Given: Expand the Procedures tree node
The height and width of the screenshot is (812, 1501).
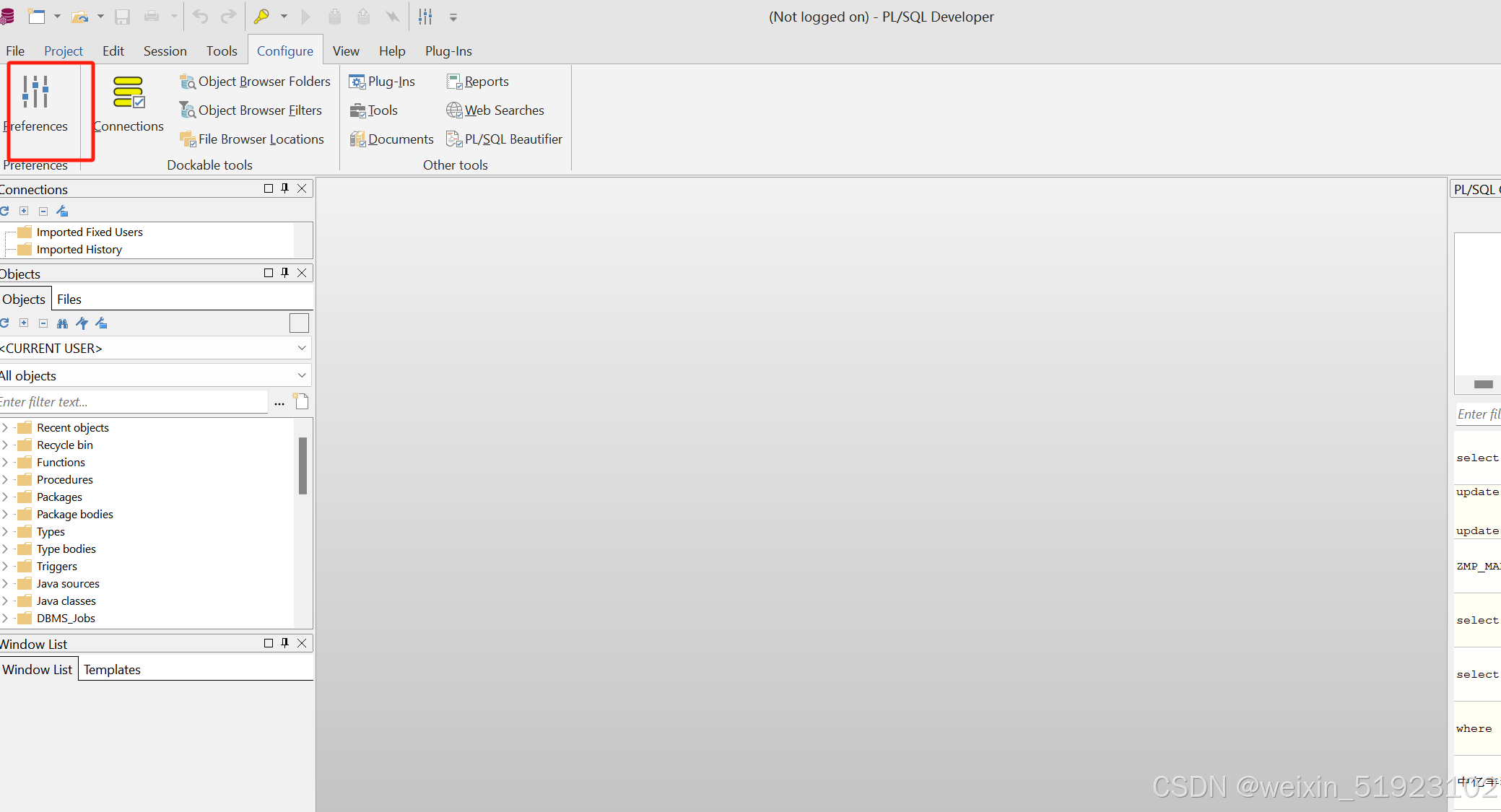Looking at the screenshot, I should 6,479.
